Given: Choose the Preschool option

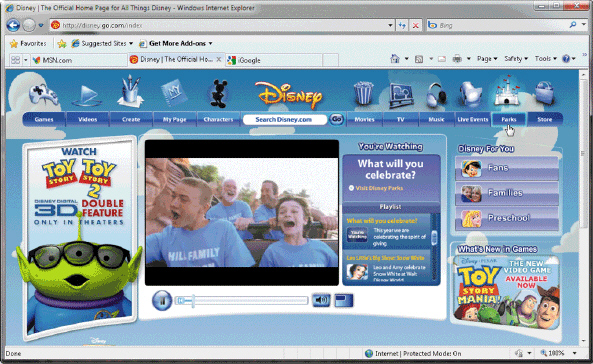Looking at the screenshot, I should coord(507,218).
